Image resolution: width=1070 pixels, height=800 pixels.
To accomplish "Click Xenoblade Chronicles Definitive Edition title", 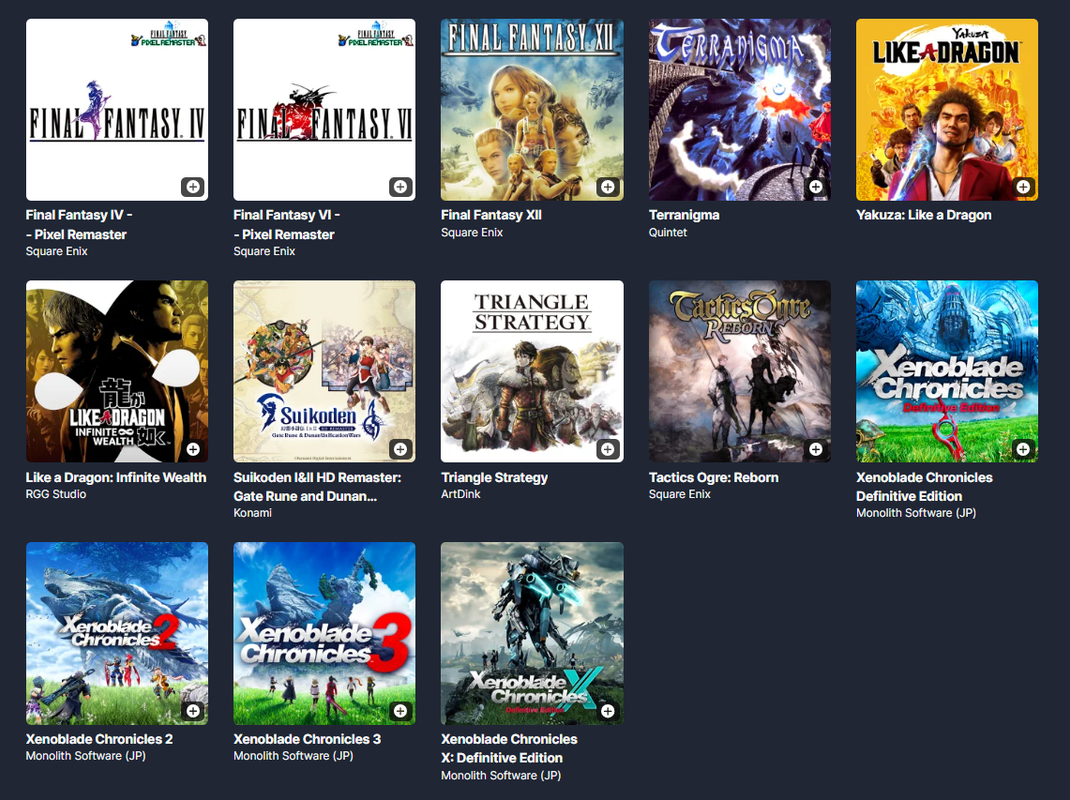I will tap(925, 487).
